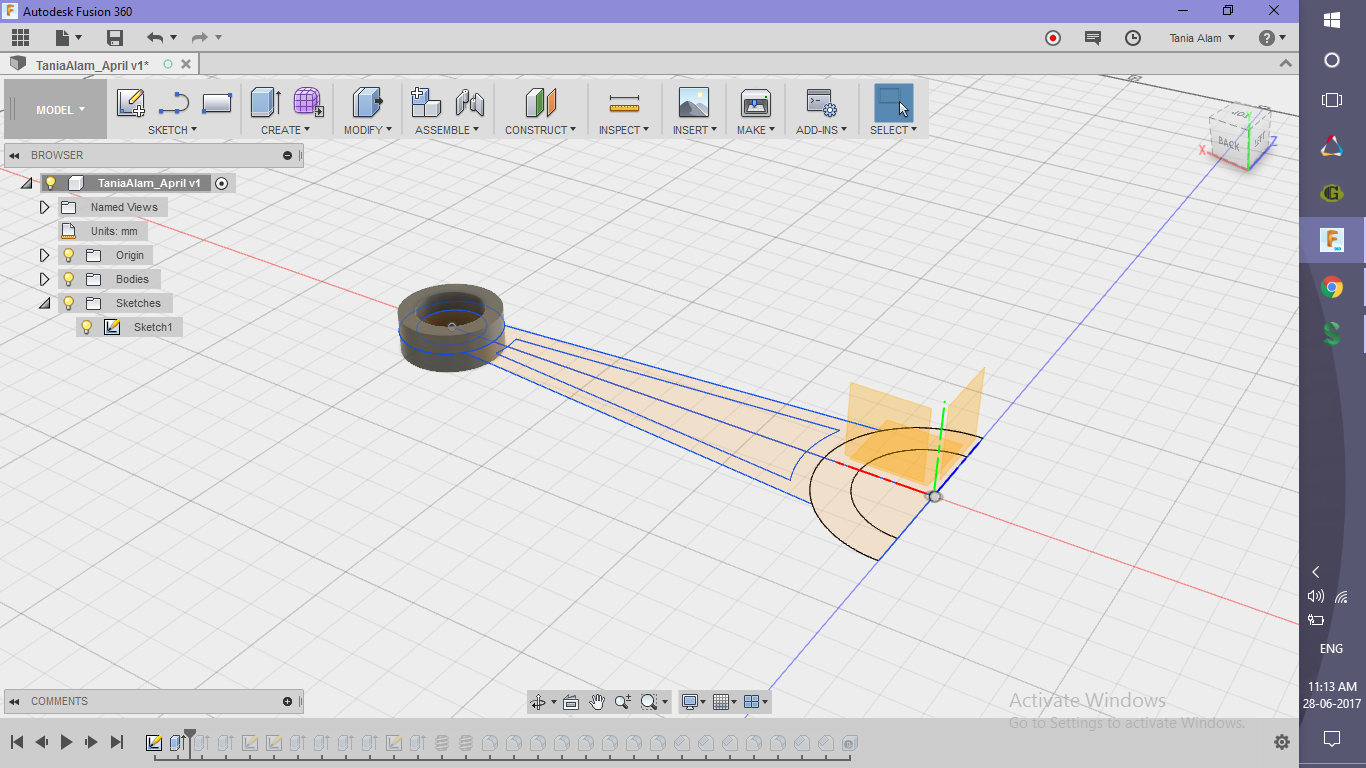Jump to timeline end
This screenshot has width=1366, height=768.
[x=117, y=742]
